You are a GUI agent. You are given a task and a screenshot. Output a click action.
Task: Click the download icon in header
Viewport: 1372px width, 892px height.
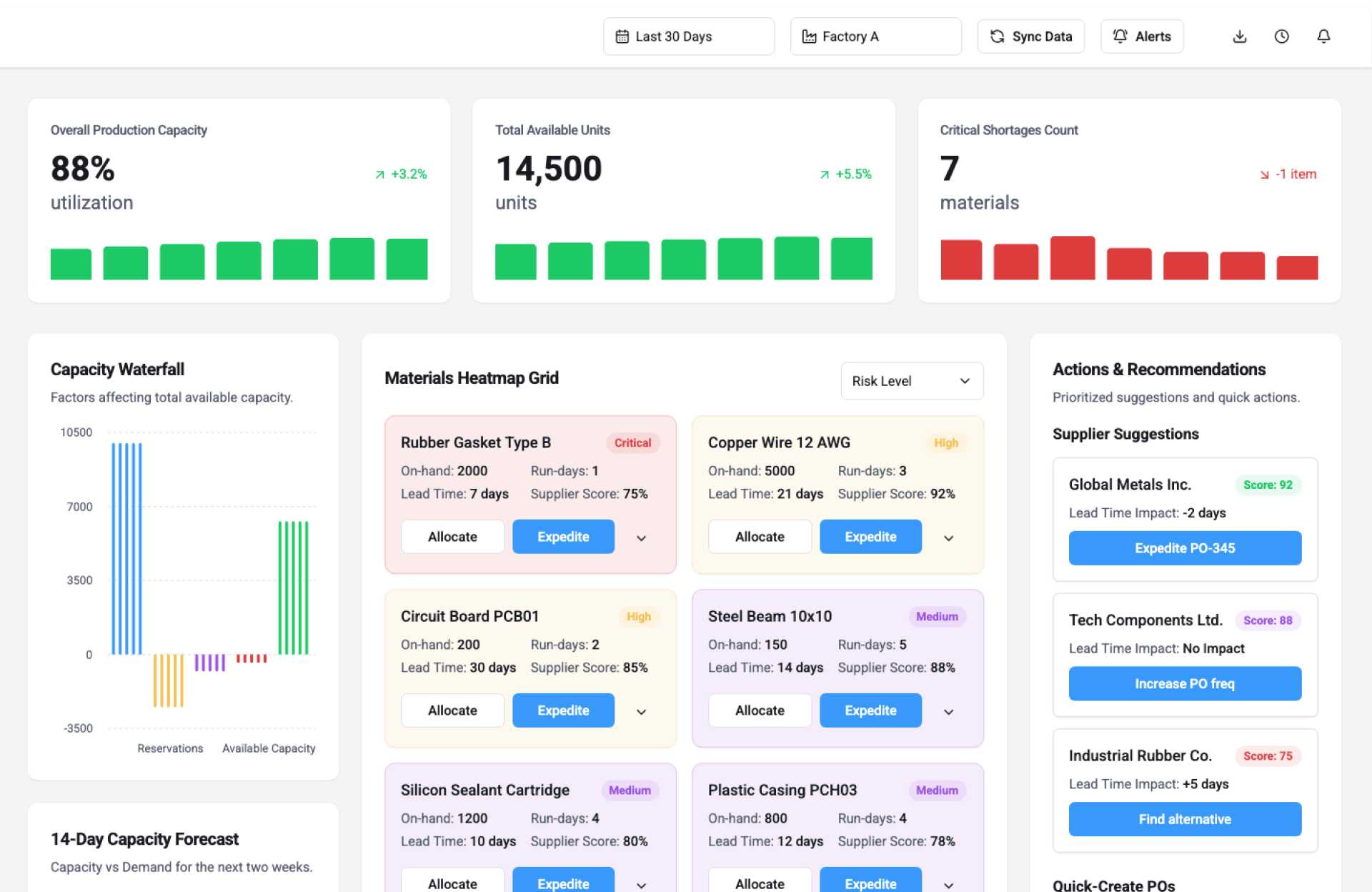click(x=1240, y=36)
